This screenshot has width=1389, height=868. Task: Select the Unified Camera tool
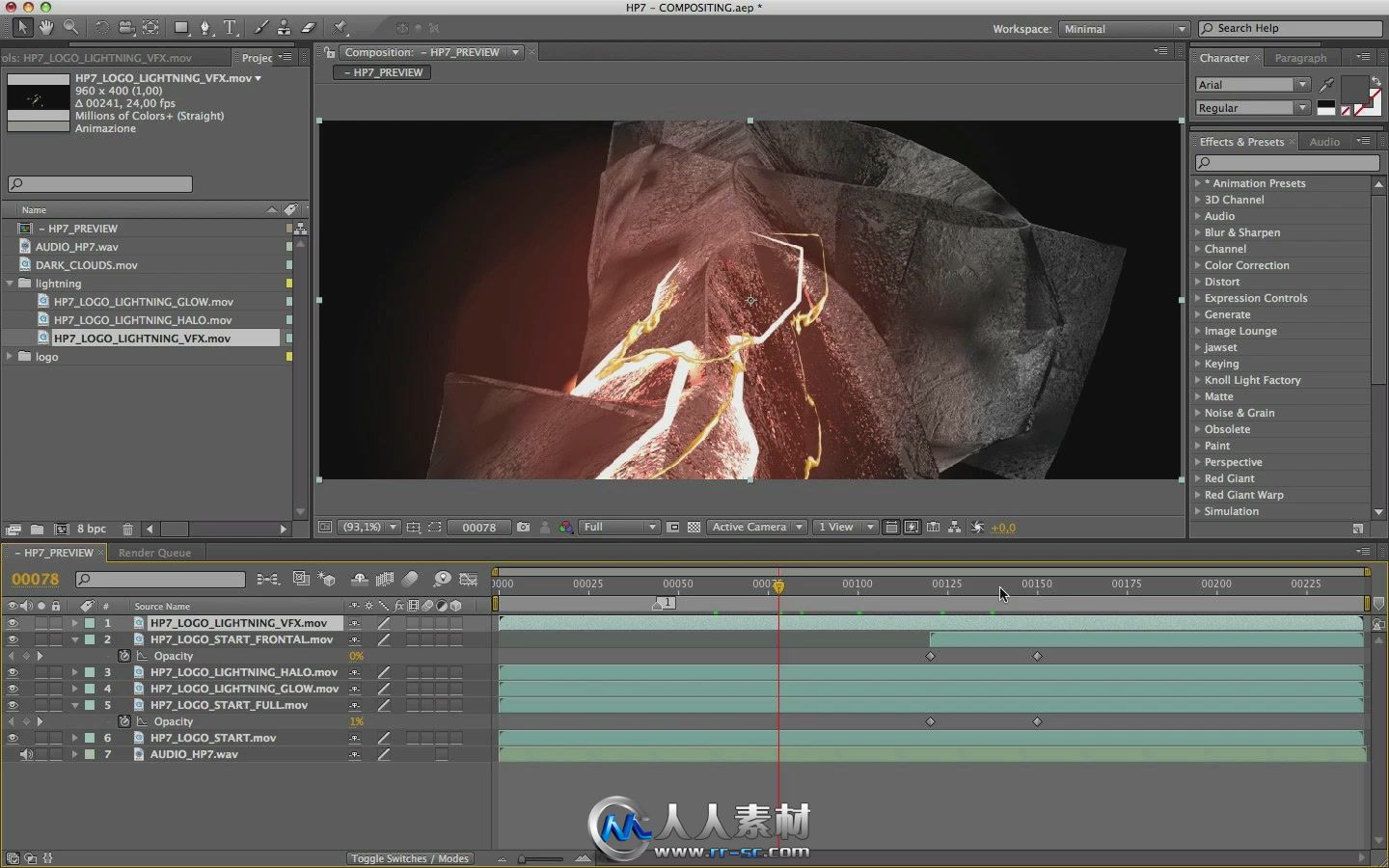point(126,28)
